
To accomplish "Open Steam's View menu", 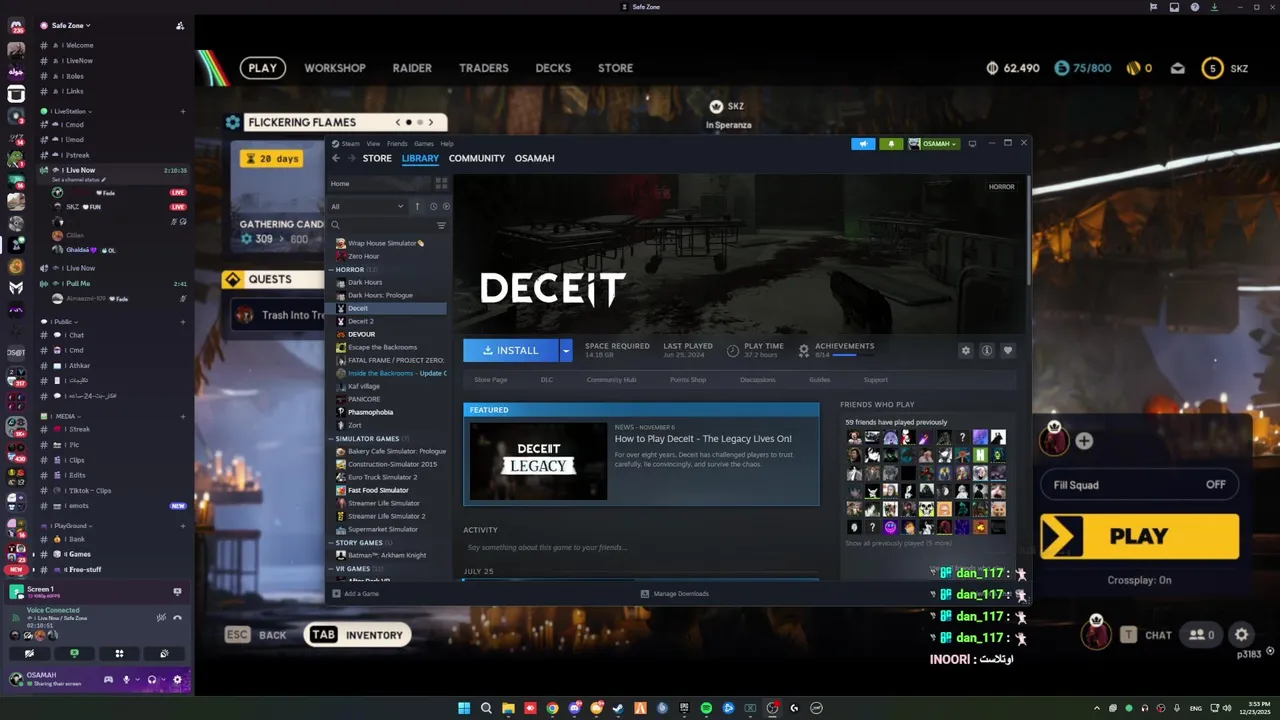I will tap(373, 144).
